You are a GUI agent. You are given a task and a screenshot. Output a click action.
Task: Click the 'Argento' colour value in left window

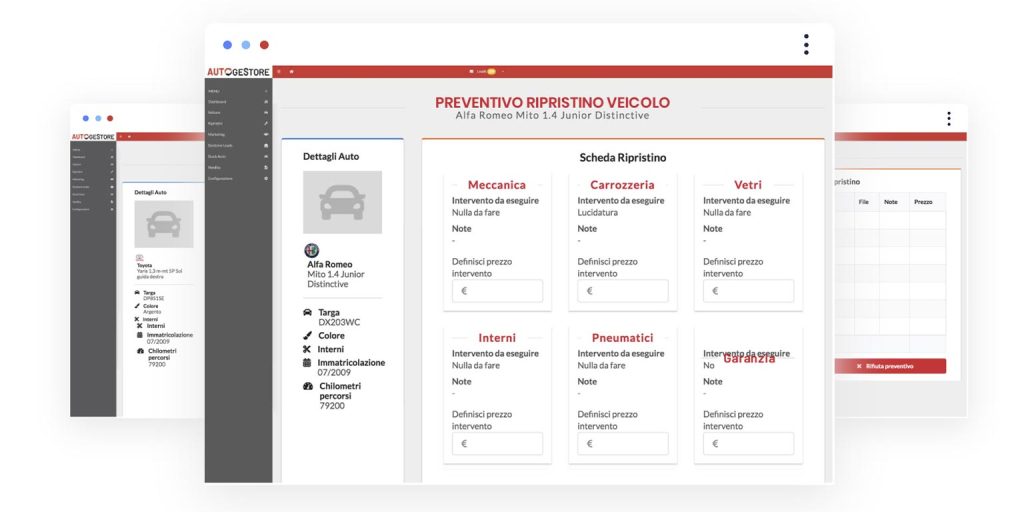point(152,312)
